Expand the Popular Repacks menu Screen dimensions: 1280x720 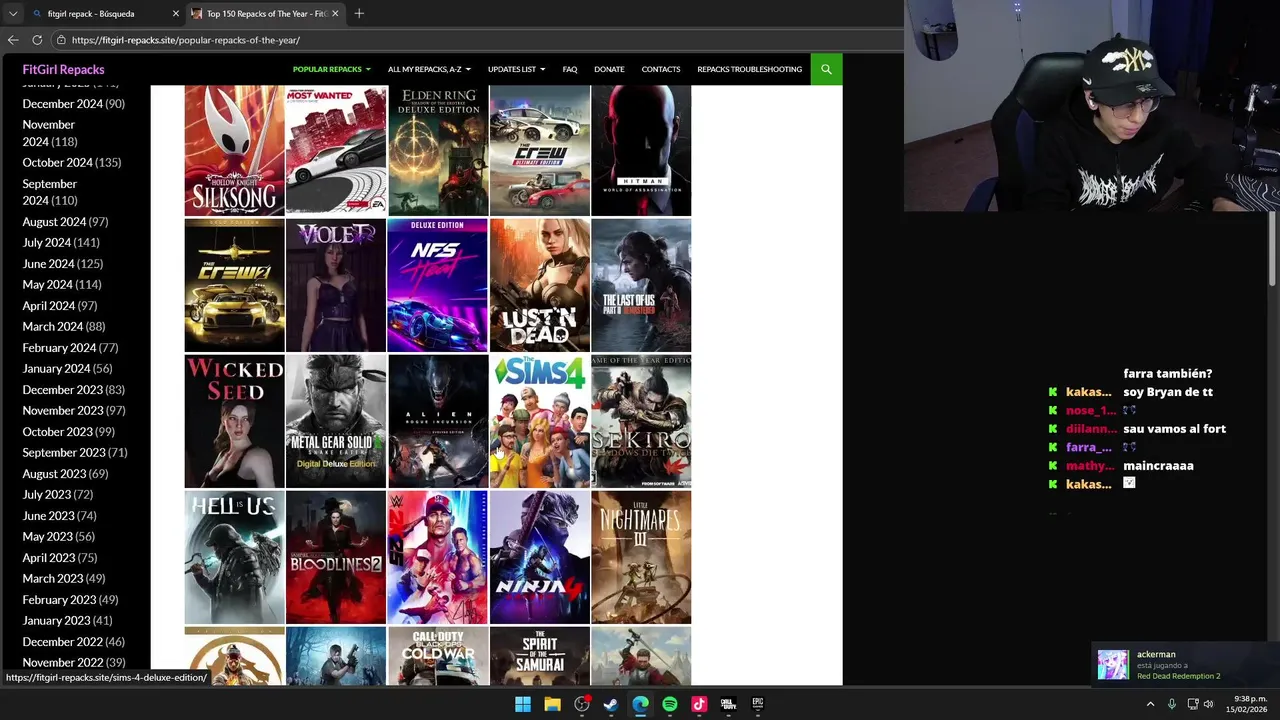point(331,69)
